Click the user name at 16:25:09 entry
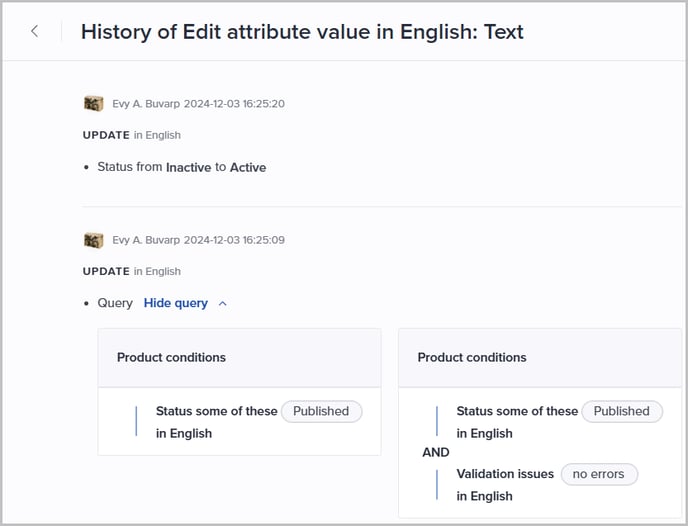 pyautogui.click(x=146, y=240)
